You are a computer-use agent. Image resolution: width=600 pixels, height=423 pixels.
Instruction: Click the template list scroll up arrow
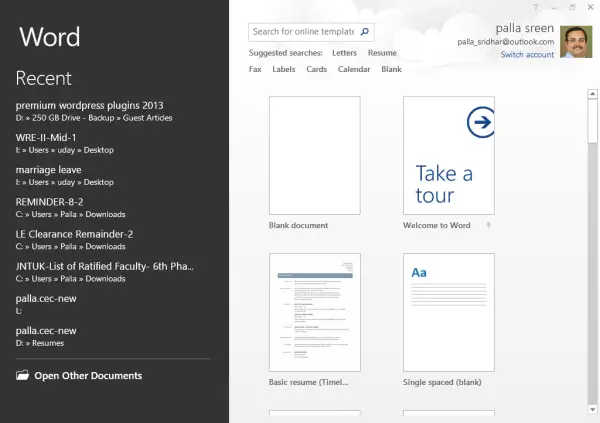click(592, 94)
